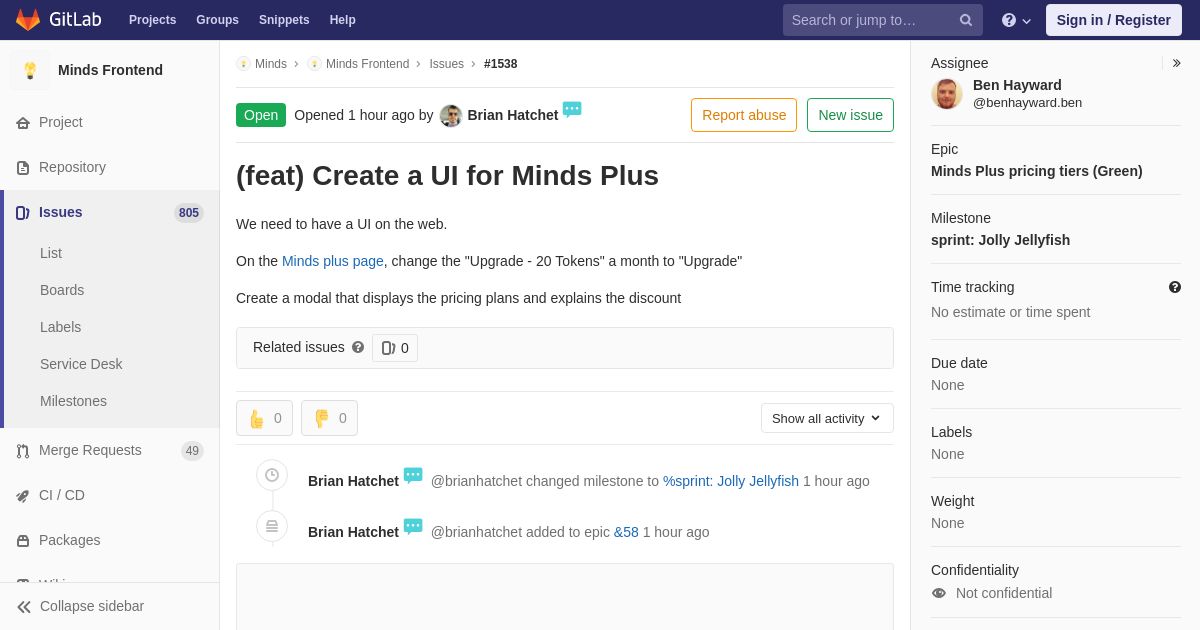This screenshot has height=630, width=1200.
Task: Click the Report abuse button
Action: point(744,115)
